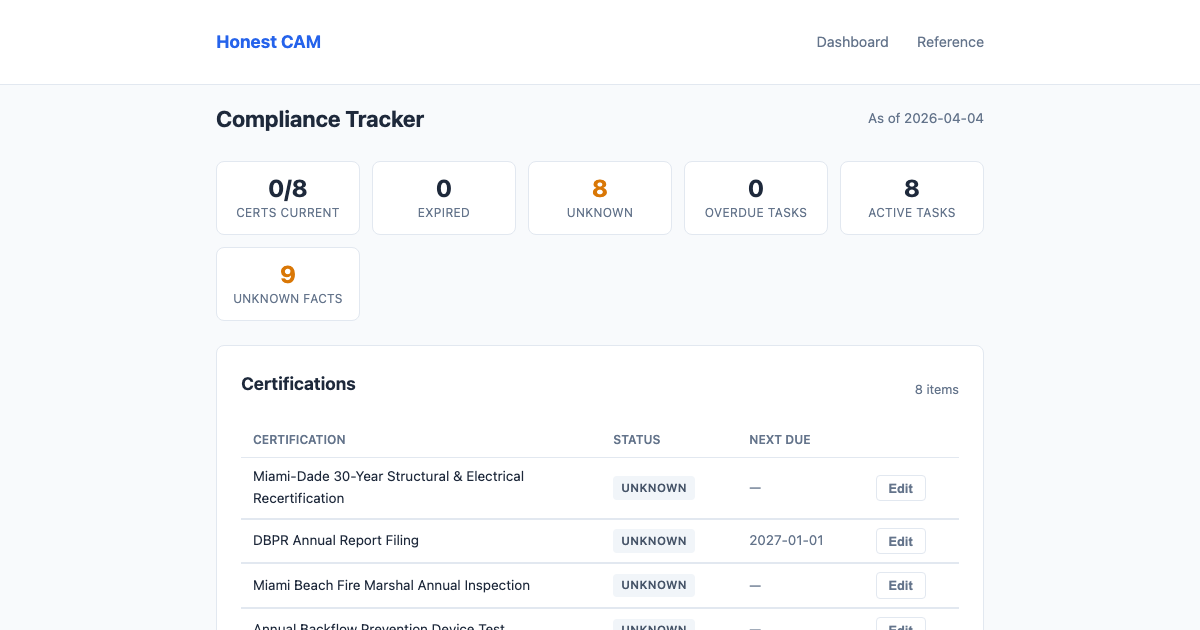Click the 9 Unknown Facts card

[x=288, y=283]
